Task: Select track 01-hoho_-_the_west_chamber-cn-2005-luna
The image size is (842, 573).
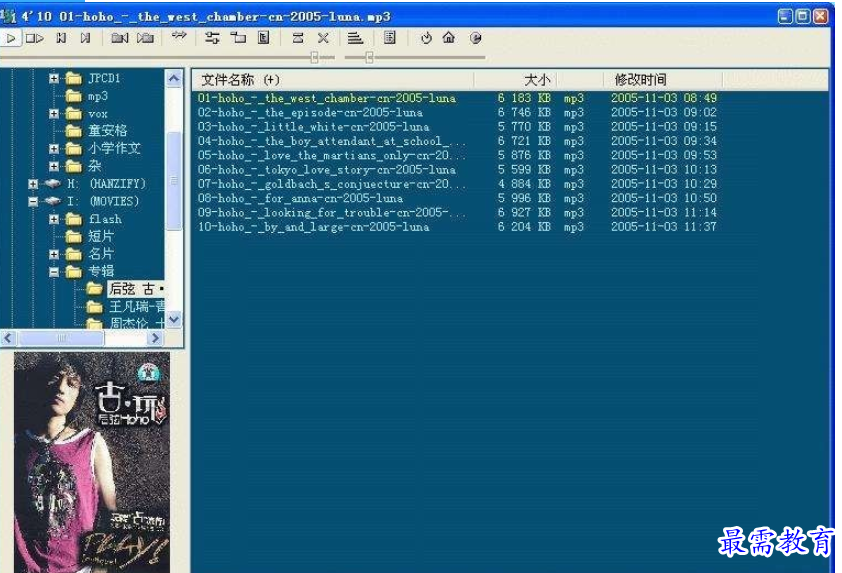Action: 327,98
